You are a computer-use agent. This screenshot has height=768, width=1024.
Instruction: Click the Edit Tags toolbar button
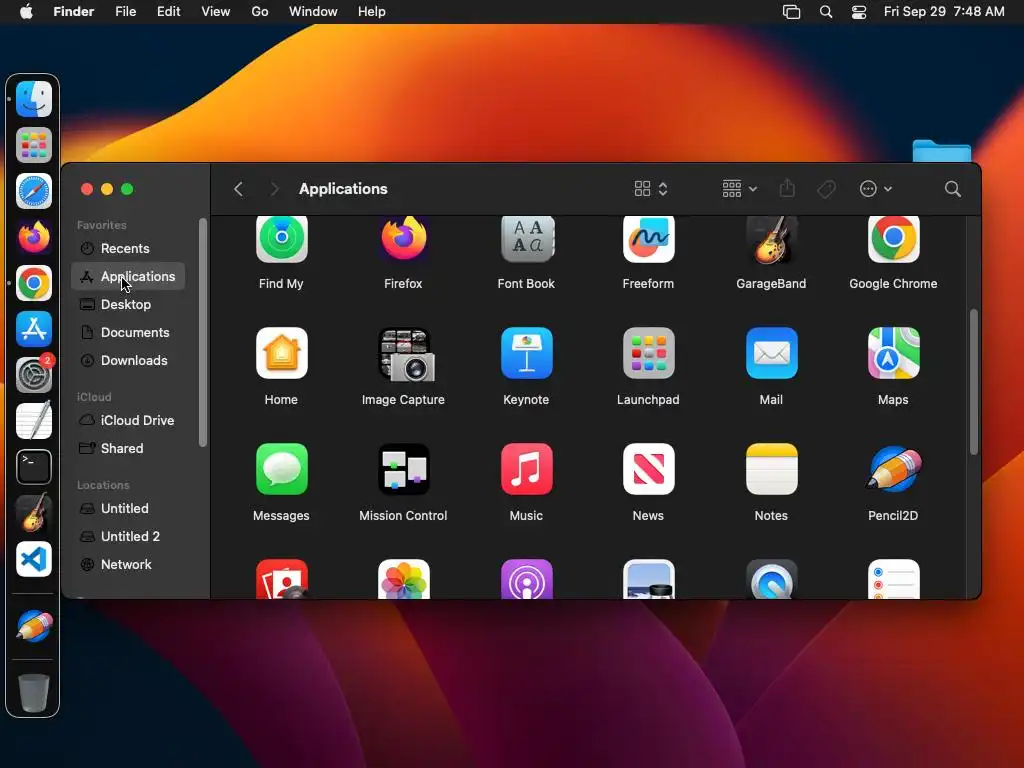826,189
